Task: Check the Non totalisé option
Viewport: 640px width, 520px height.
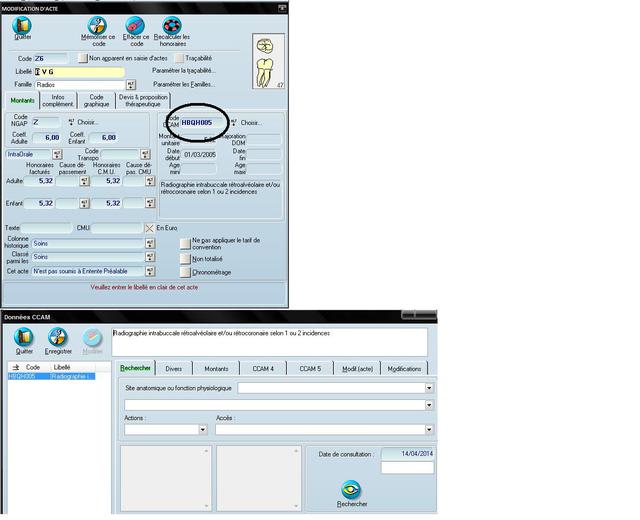Action: pyautogui.click(x=184, y=257)
